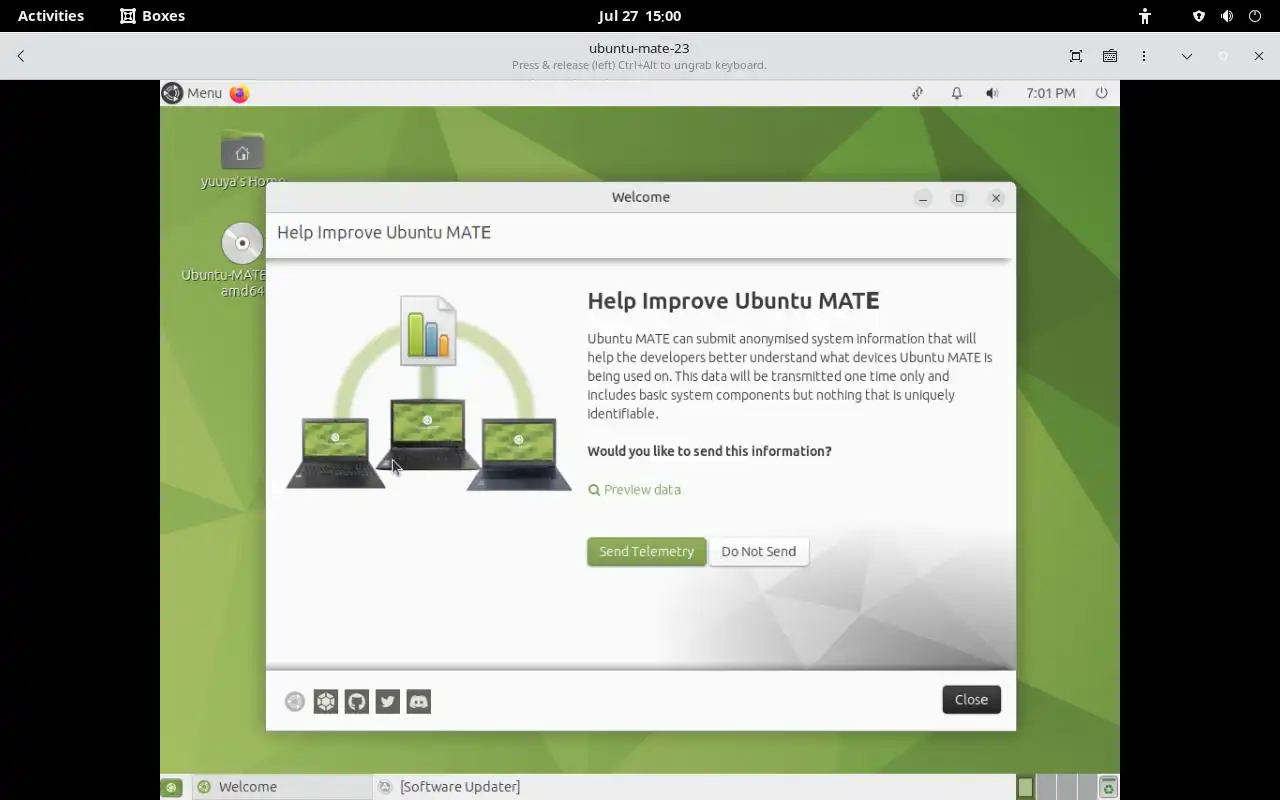The width and height of the screenshot is (1280, 800).
Task: Click the MATE network connection icon
Action: point(917,93)
